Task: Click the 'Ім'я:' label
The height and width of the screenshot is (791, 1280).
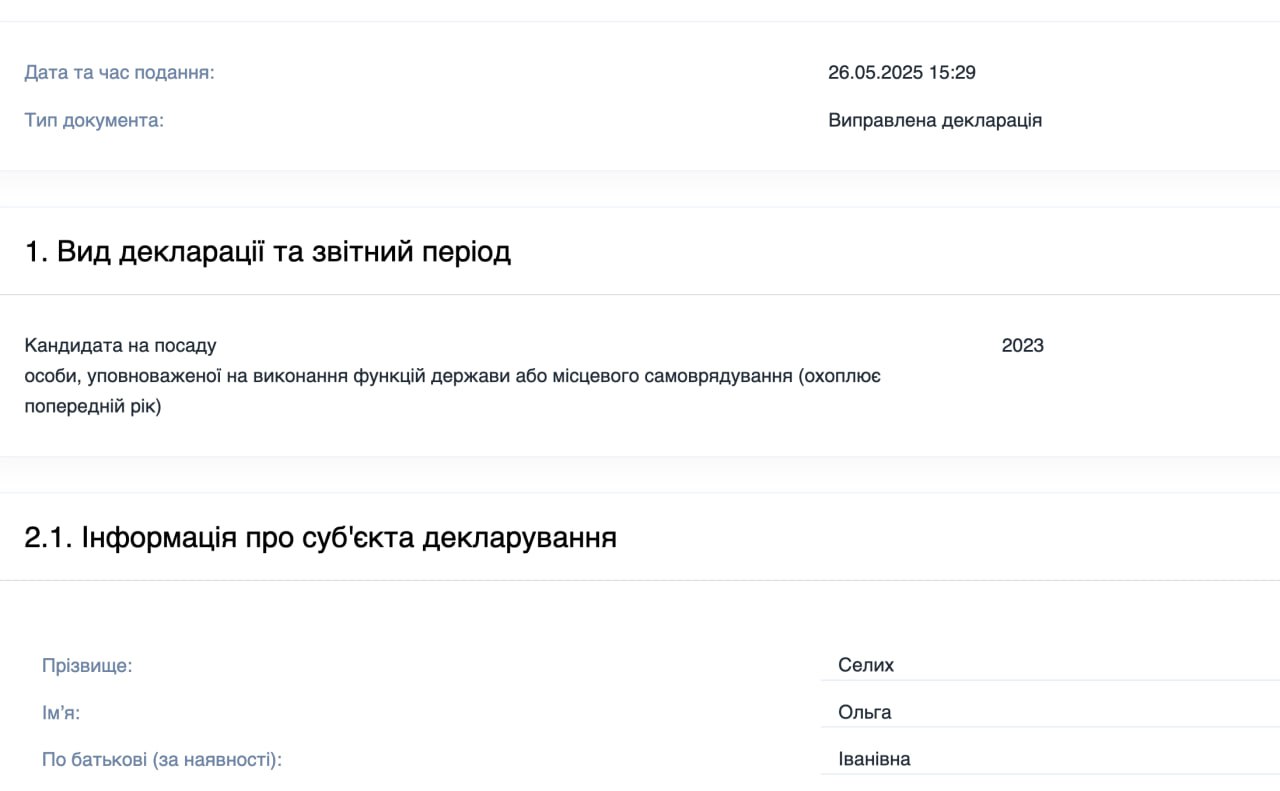Action: tap(61, 713)
